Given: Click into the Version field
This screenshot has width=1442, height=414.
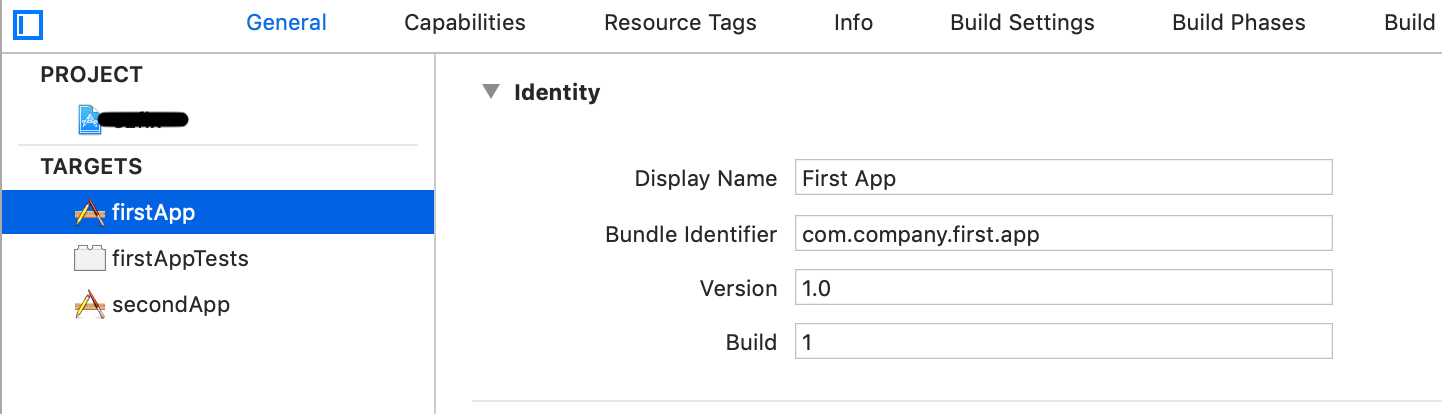Looking at the screenshot, I should click(1063, 288).
